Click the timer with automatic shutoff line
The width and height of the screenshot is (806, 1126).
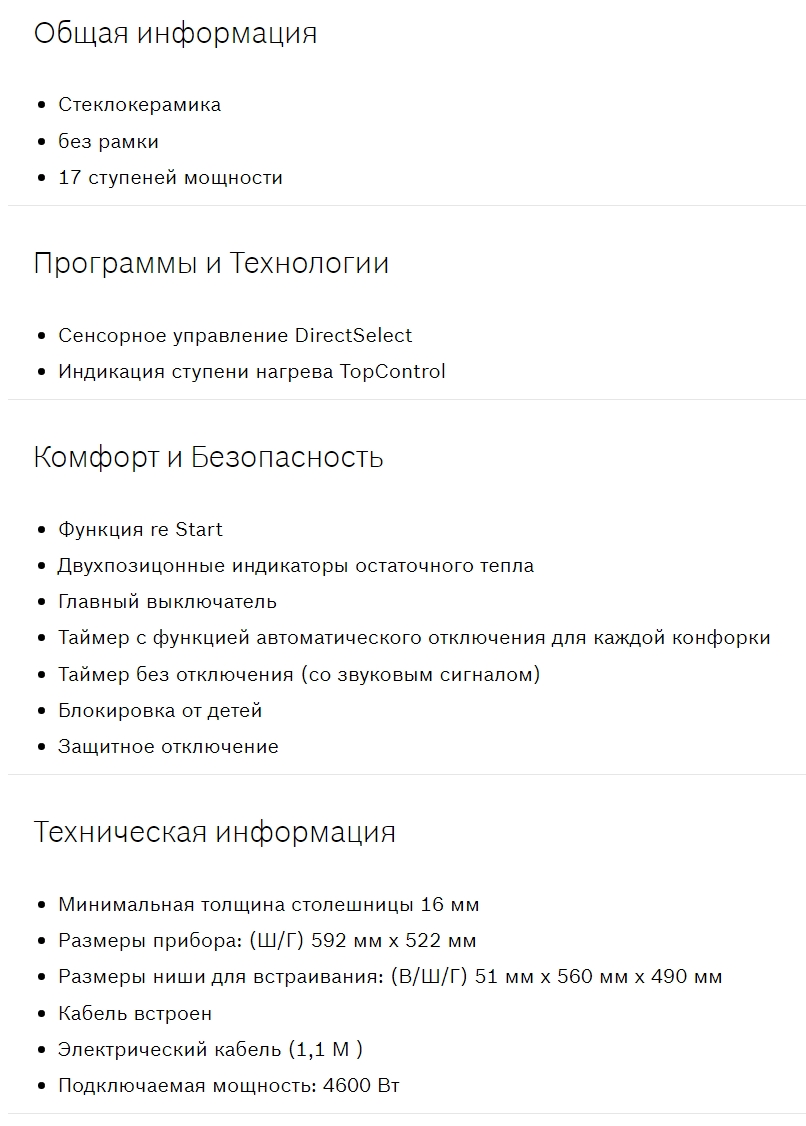(414, 638)
